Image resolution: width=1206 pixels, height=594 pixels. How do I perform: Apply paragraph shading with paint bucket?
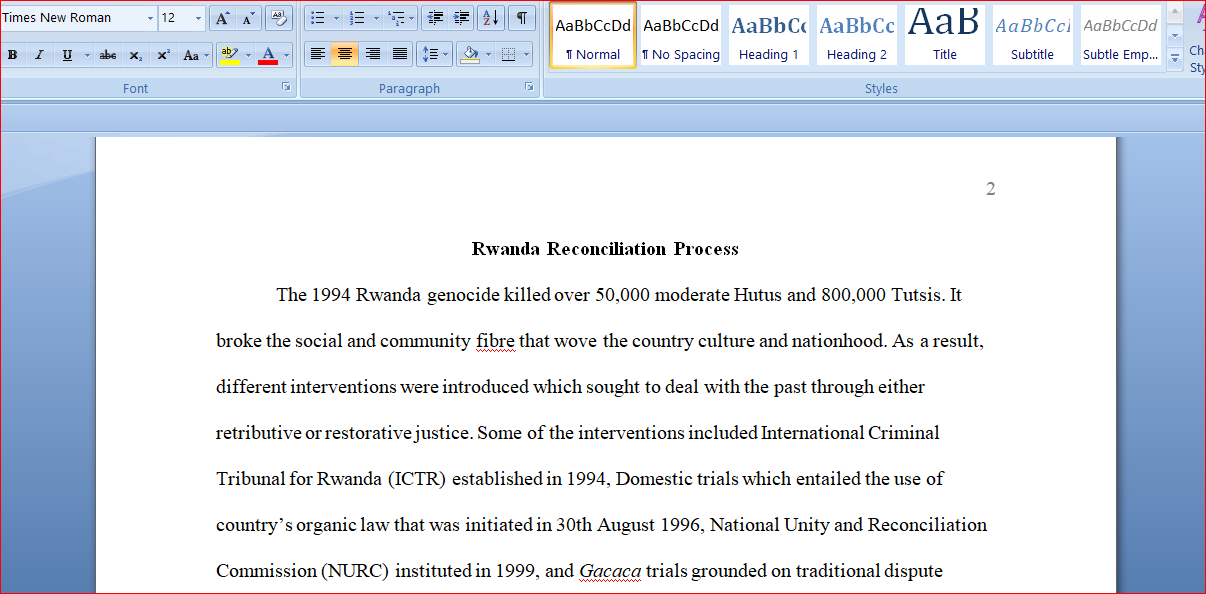tap(469, 54)
